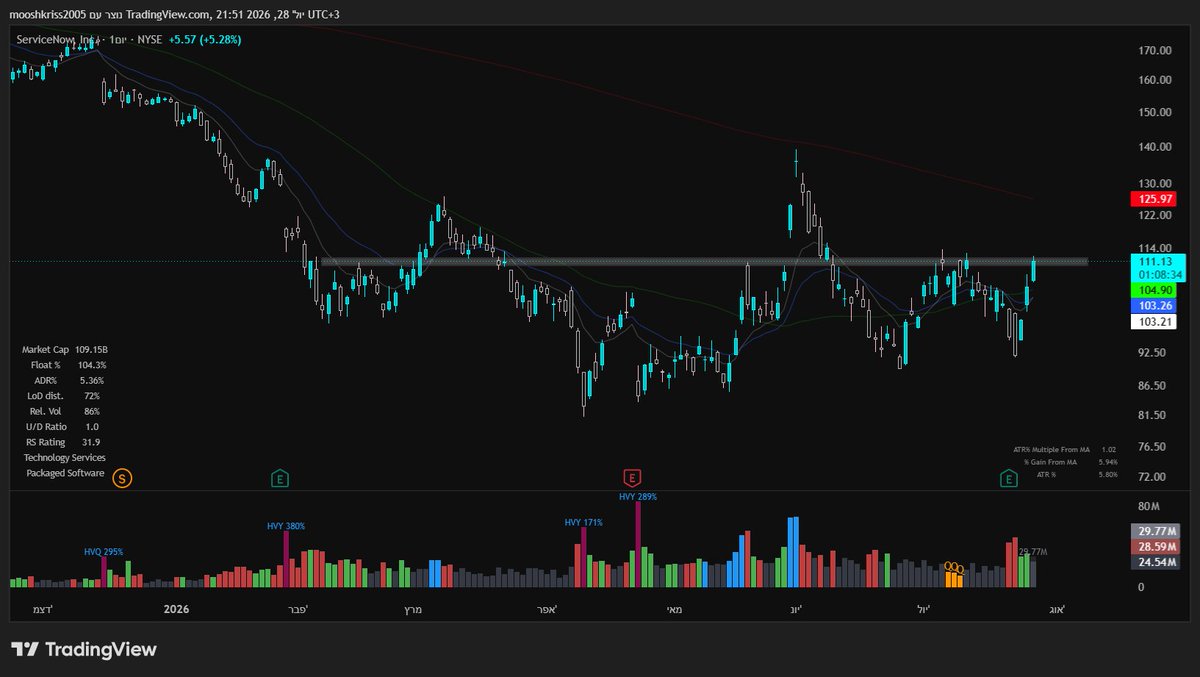Click the Technology Services sector text
Viewport: 1200px width, 677px height.
click(64, 457)
